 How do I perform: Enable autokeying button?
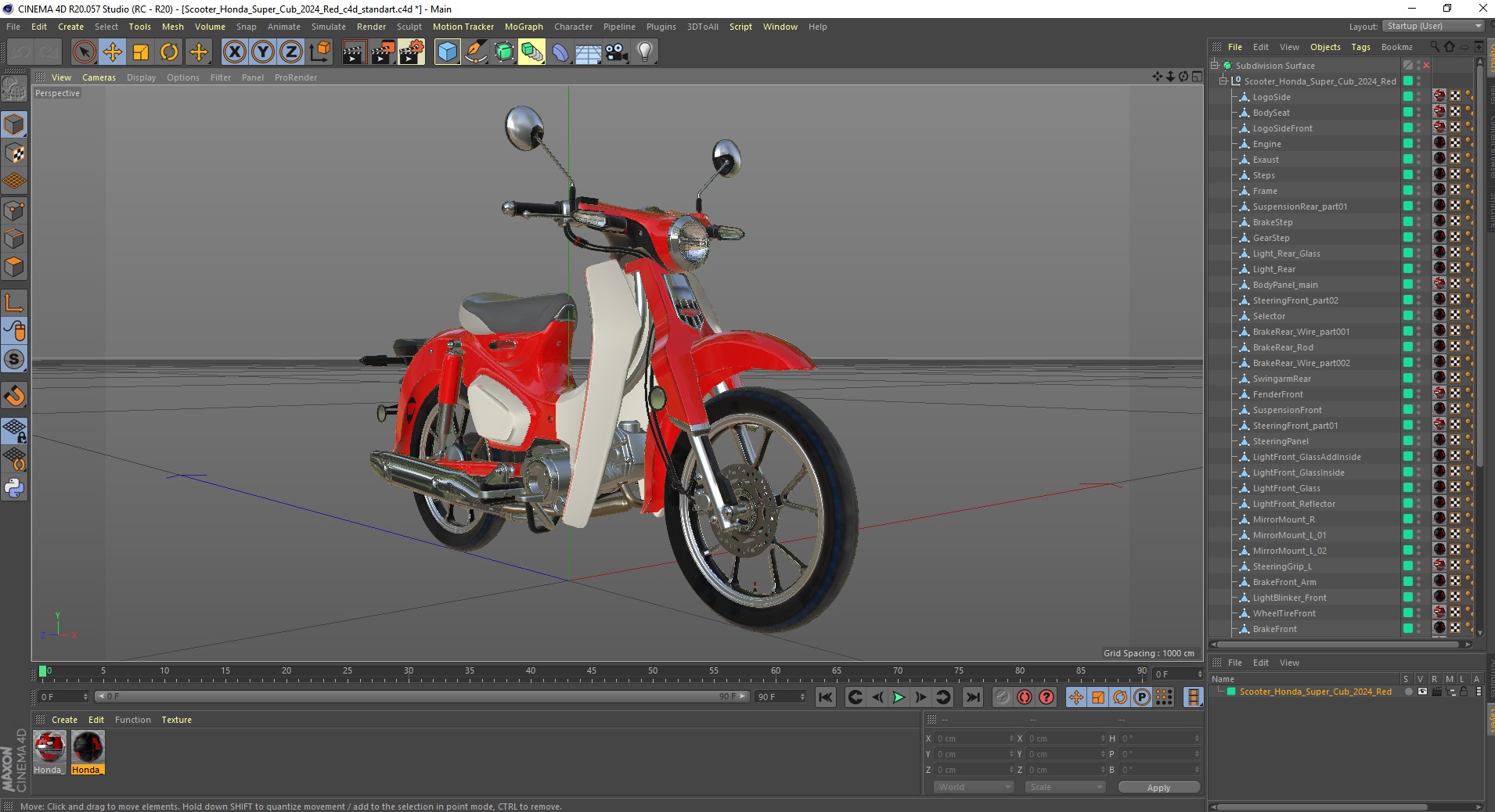[x=1025, y=697]
